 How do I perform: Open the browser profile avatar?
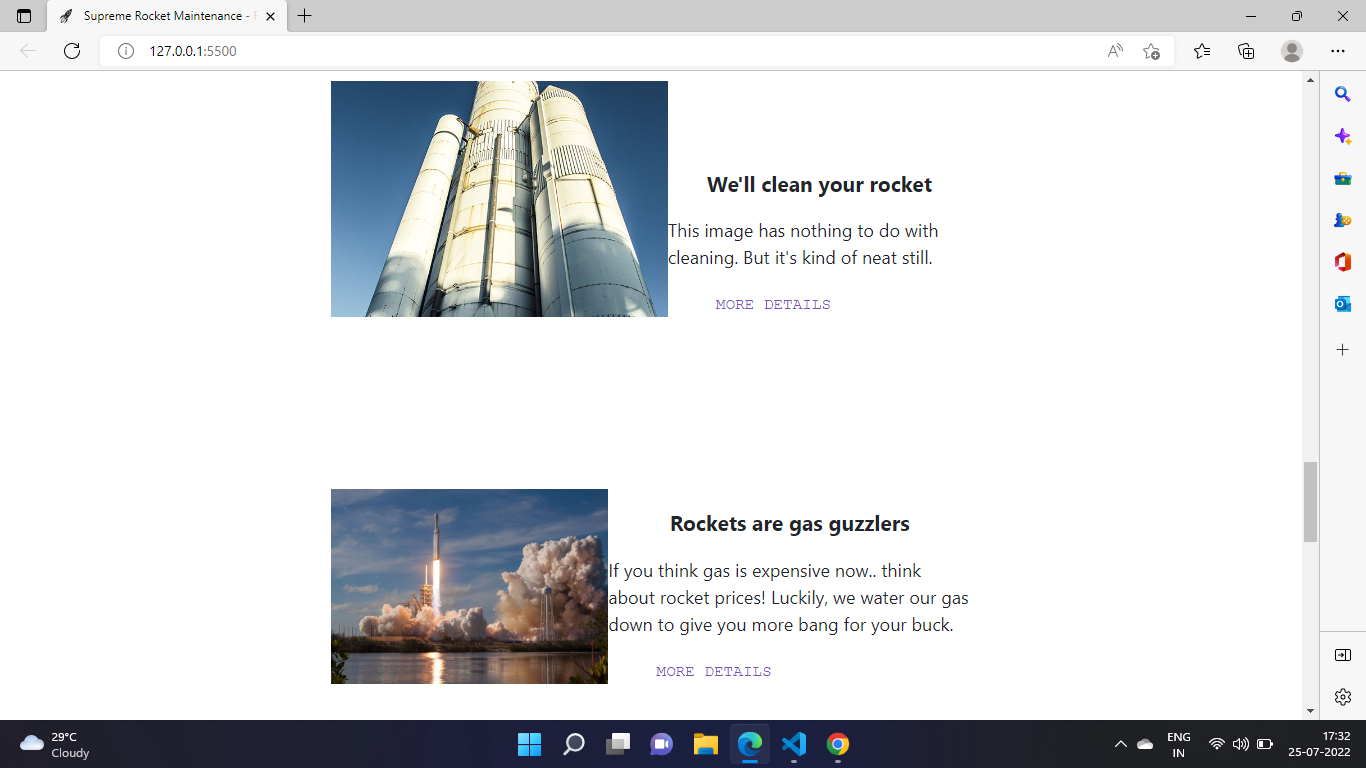[x=1291, y=50]
